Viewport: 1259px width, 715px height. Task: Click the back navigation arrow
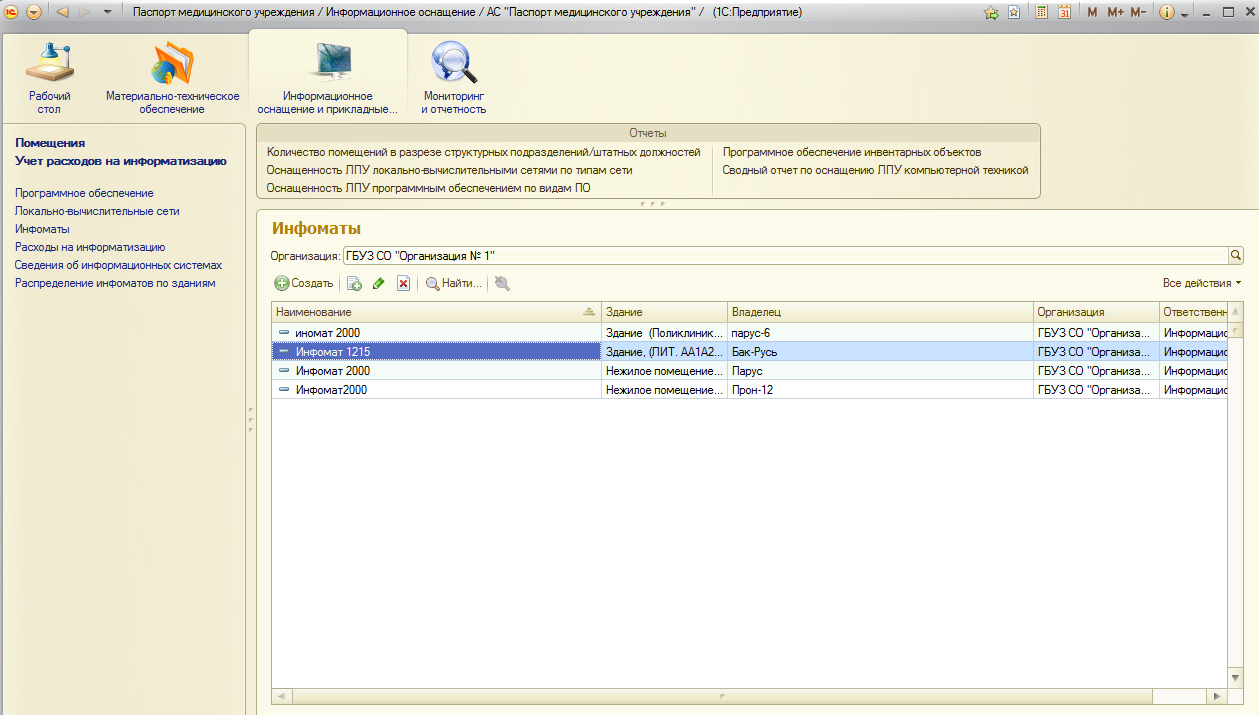pos(62,12)
